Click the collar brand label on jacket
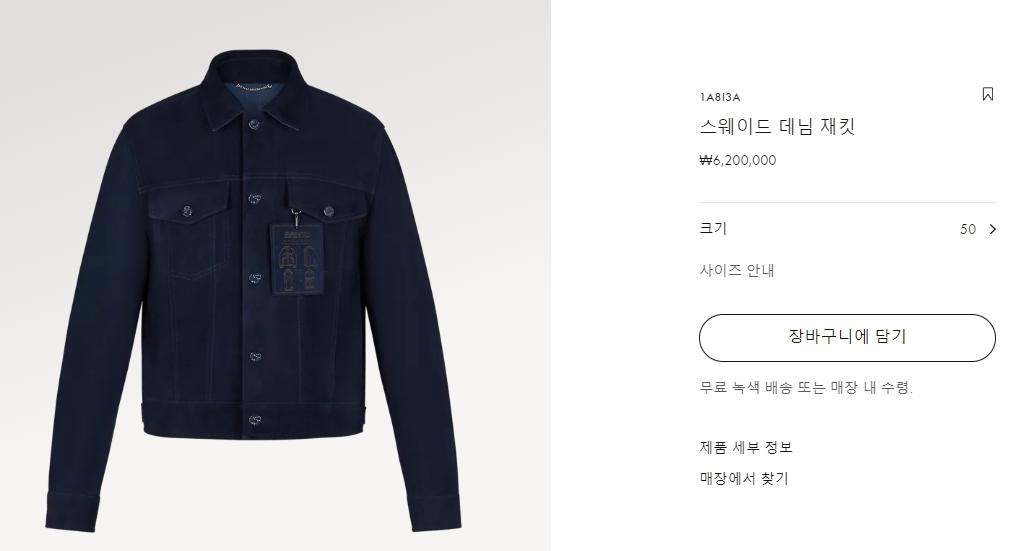Image resolution: width=1032 pixels, height=551 pixels. pyautogui.click(x=255, y=86)
